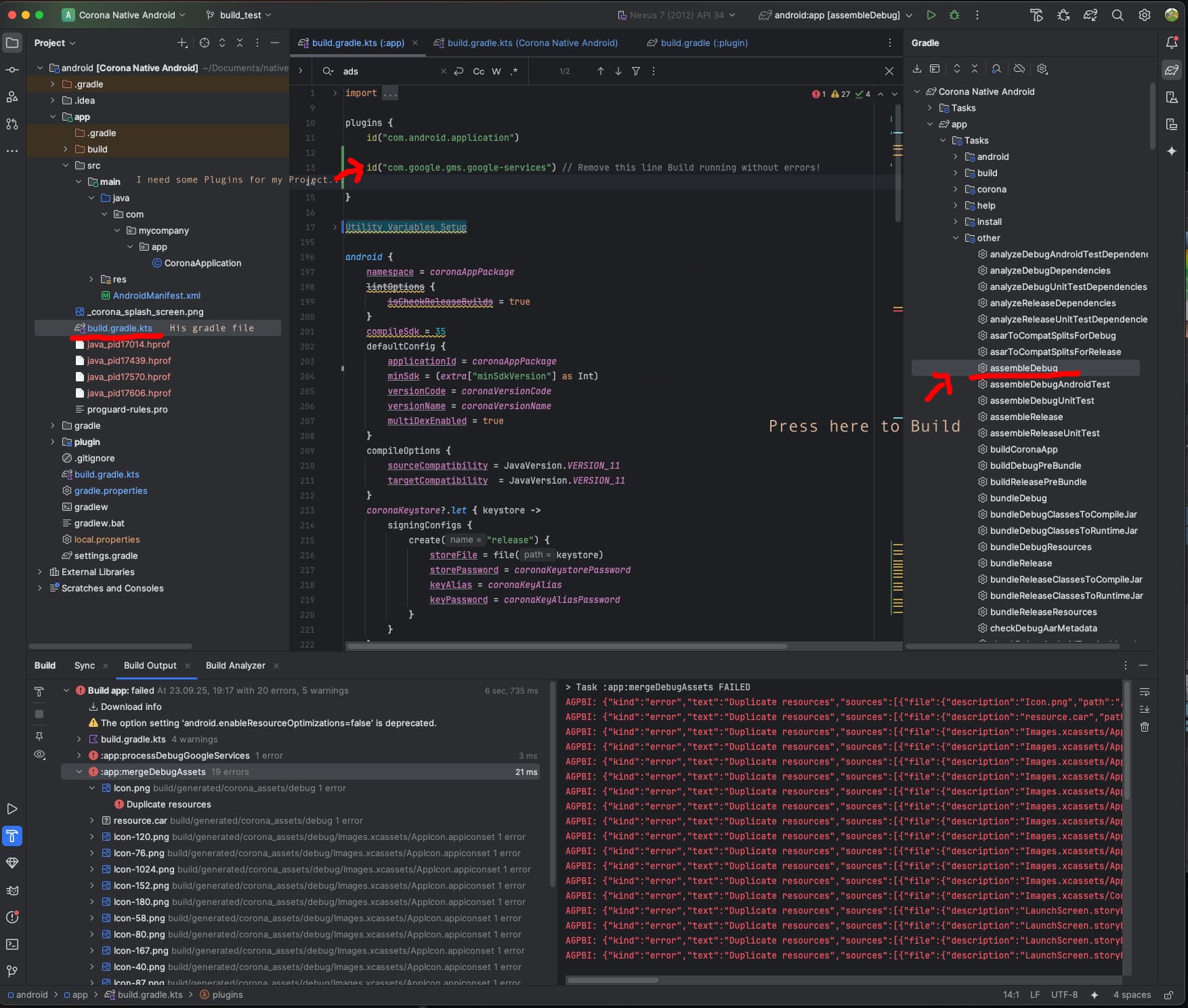Switch to the Build Analyzer tab
Image resolution: width=1188 pixels, height=1008 pixels.
235,665
